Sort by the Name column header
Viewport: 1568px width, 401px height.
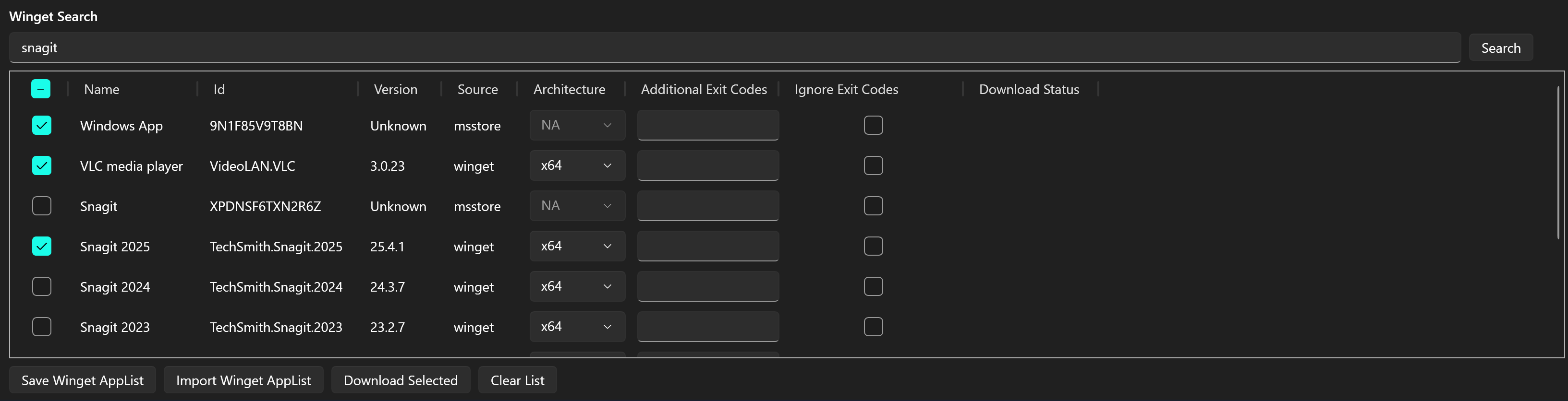(x=102, y=89)
